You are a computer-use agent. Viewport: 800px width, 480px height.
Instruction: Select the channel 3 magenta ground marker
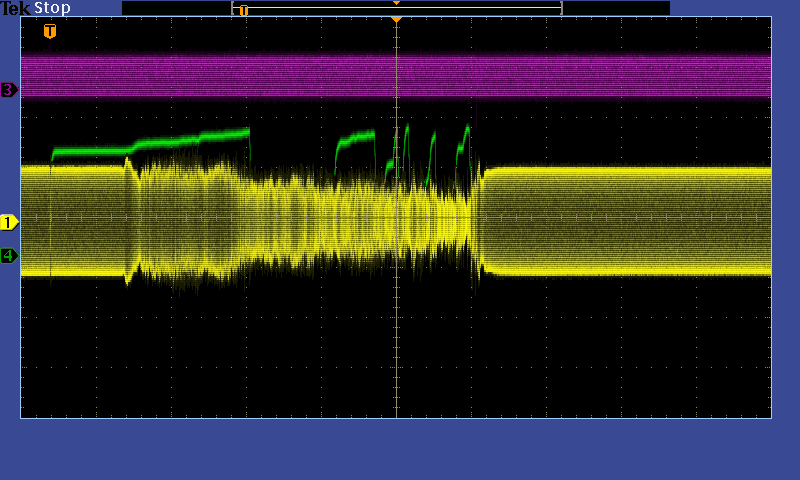pos(9,90)
